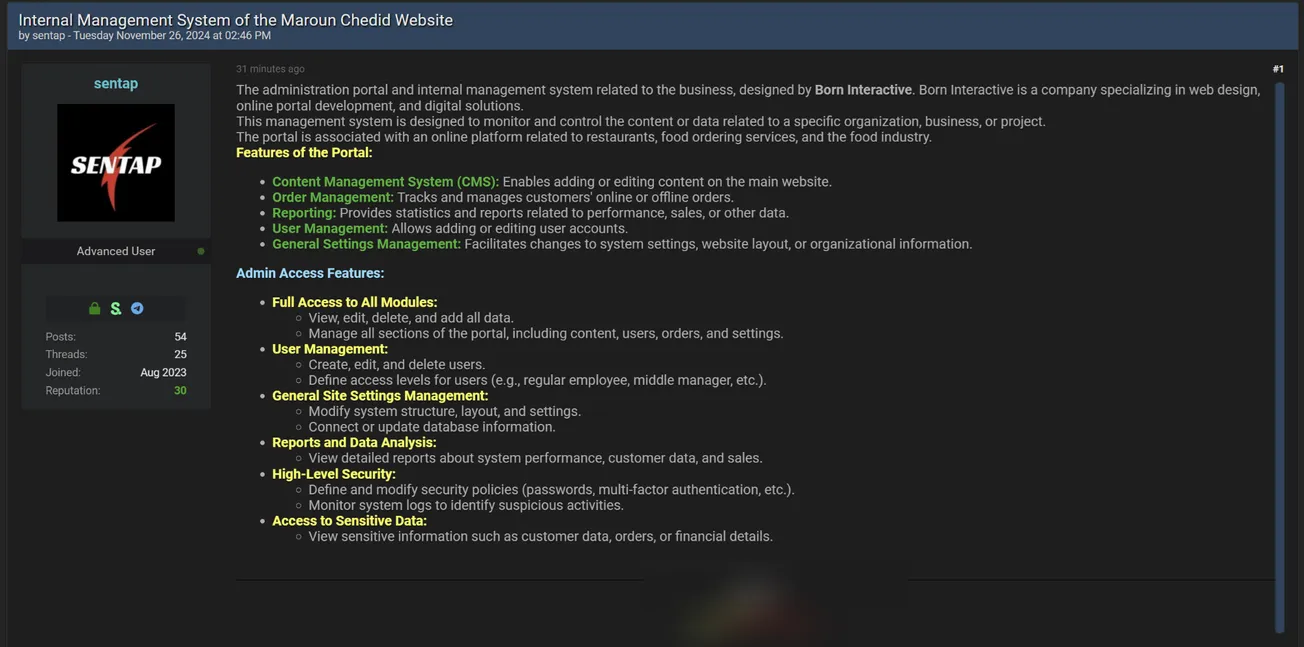Click the green lock icon in profile

[95, 308]
